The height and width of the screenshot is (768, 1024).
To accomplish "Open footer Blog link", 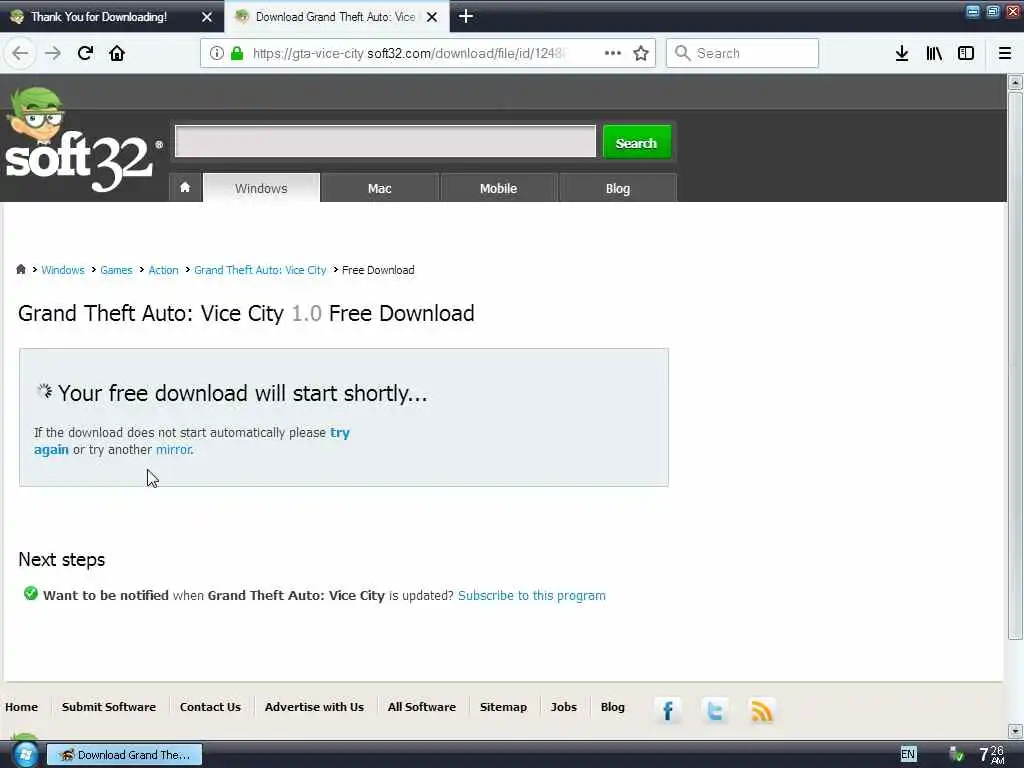I will (x=613, y=707).
